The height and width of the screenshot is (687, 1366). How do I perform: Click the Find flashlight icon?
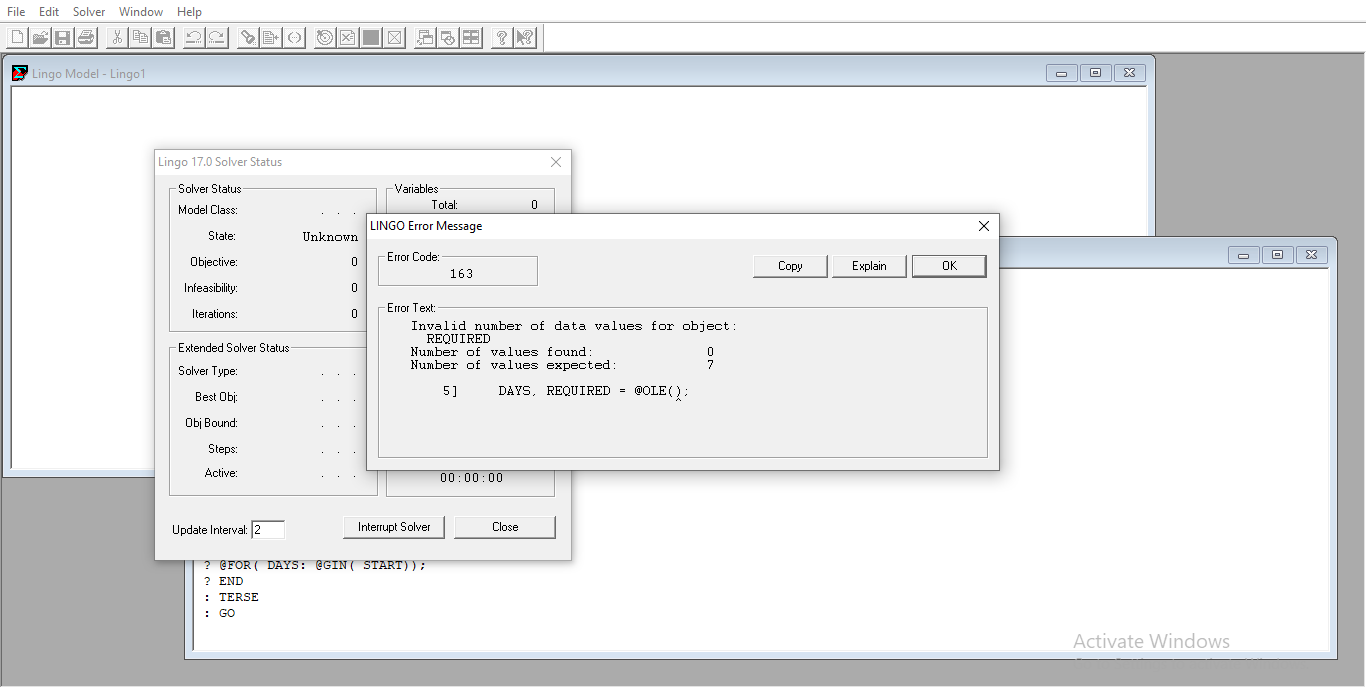click(x=246, y=37)
